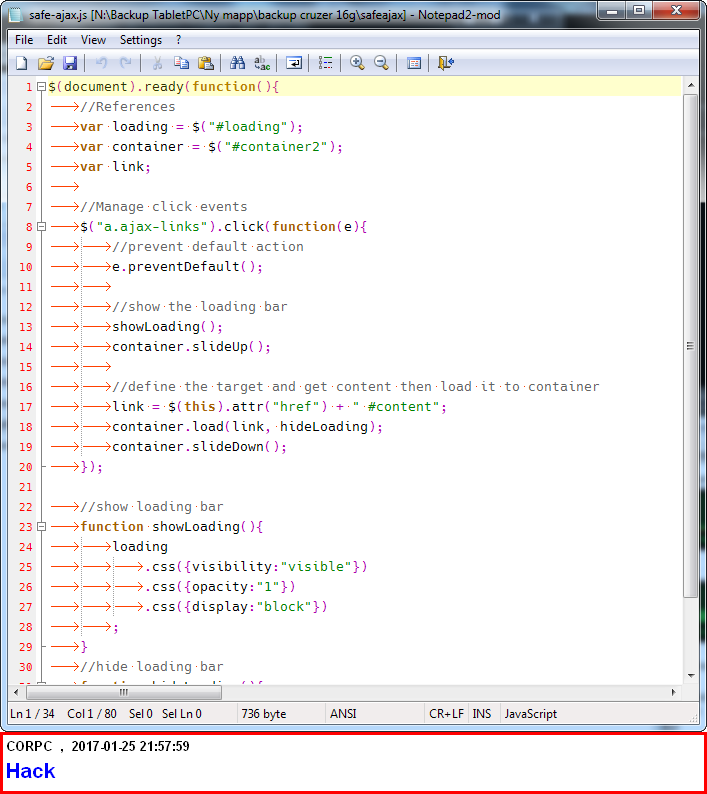Click on var link; line
Image resolution: width=707 pixels, height=794 pixels.
click(115, 167)
